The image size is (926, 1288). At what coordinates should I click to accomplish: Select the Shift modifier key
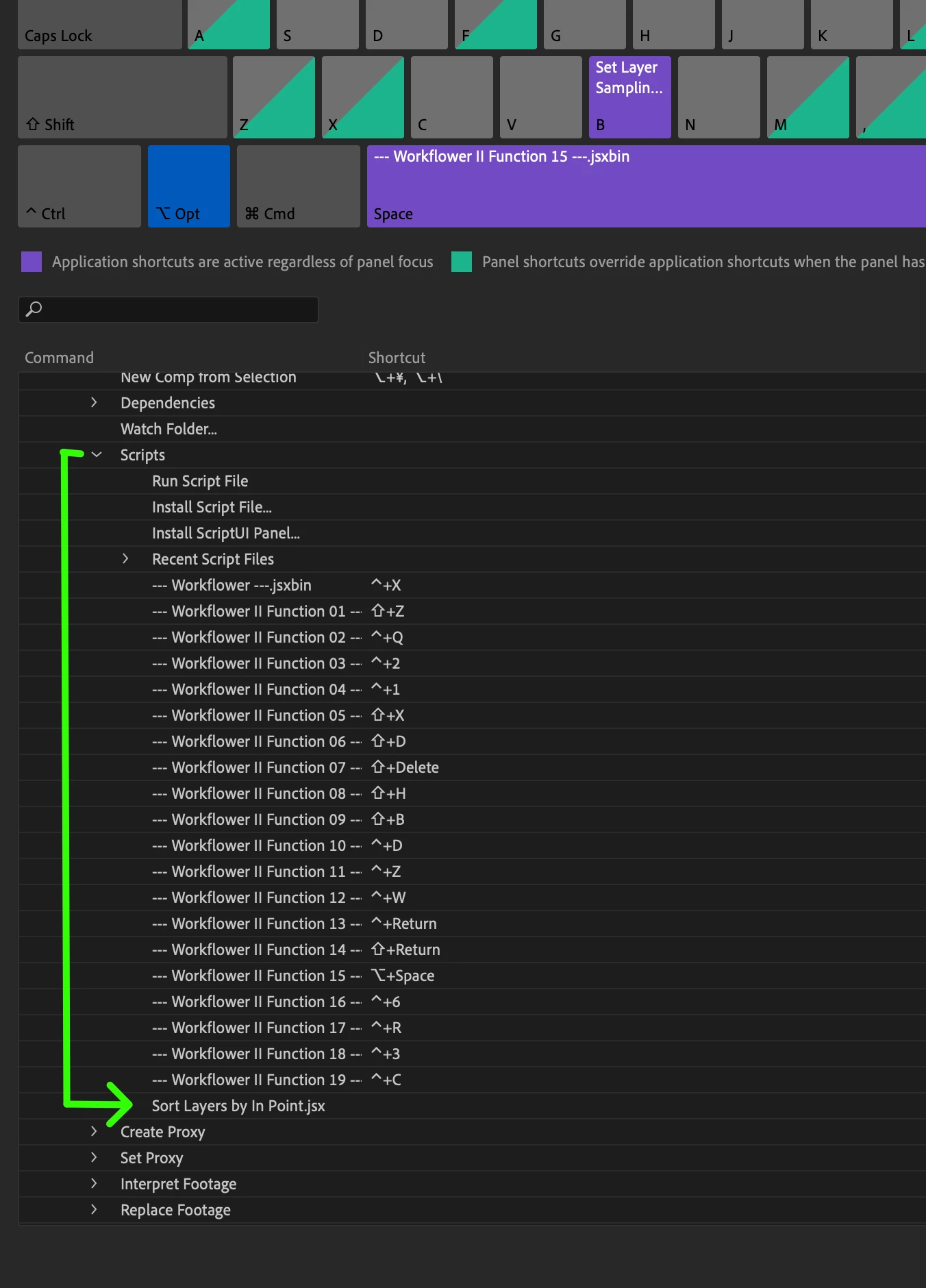coord(123,97)
